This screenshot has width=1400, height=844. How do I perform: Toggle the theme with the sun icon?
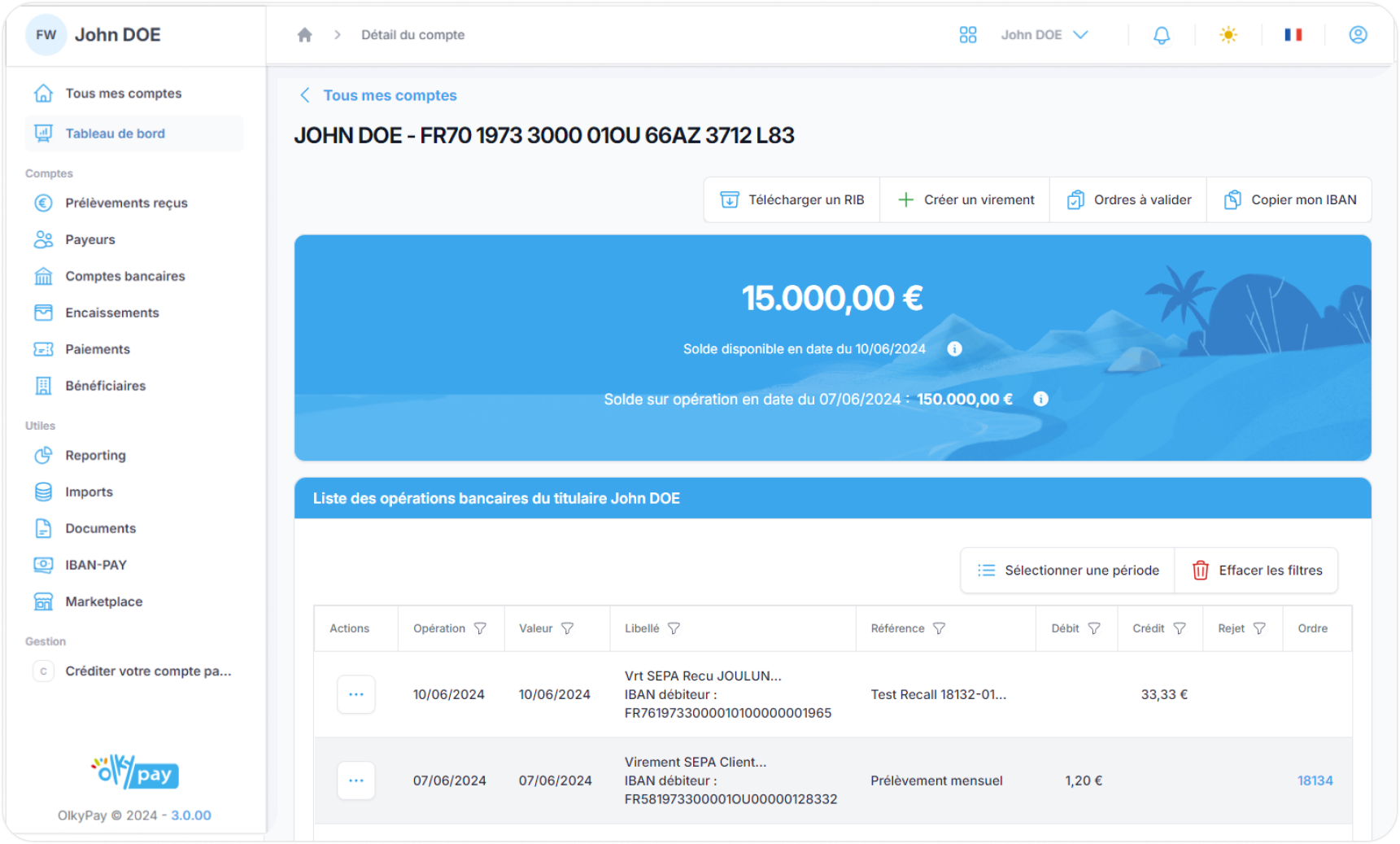[1228, 34]
